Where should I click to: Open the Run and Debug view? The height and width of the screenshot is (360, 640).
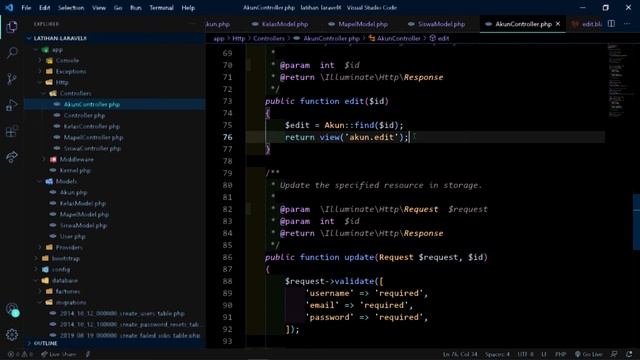12,105
